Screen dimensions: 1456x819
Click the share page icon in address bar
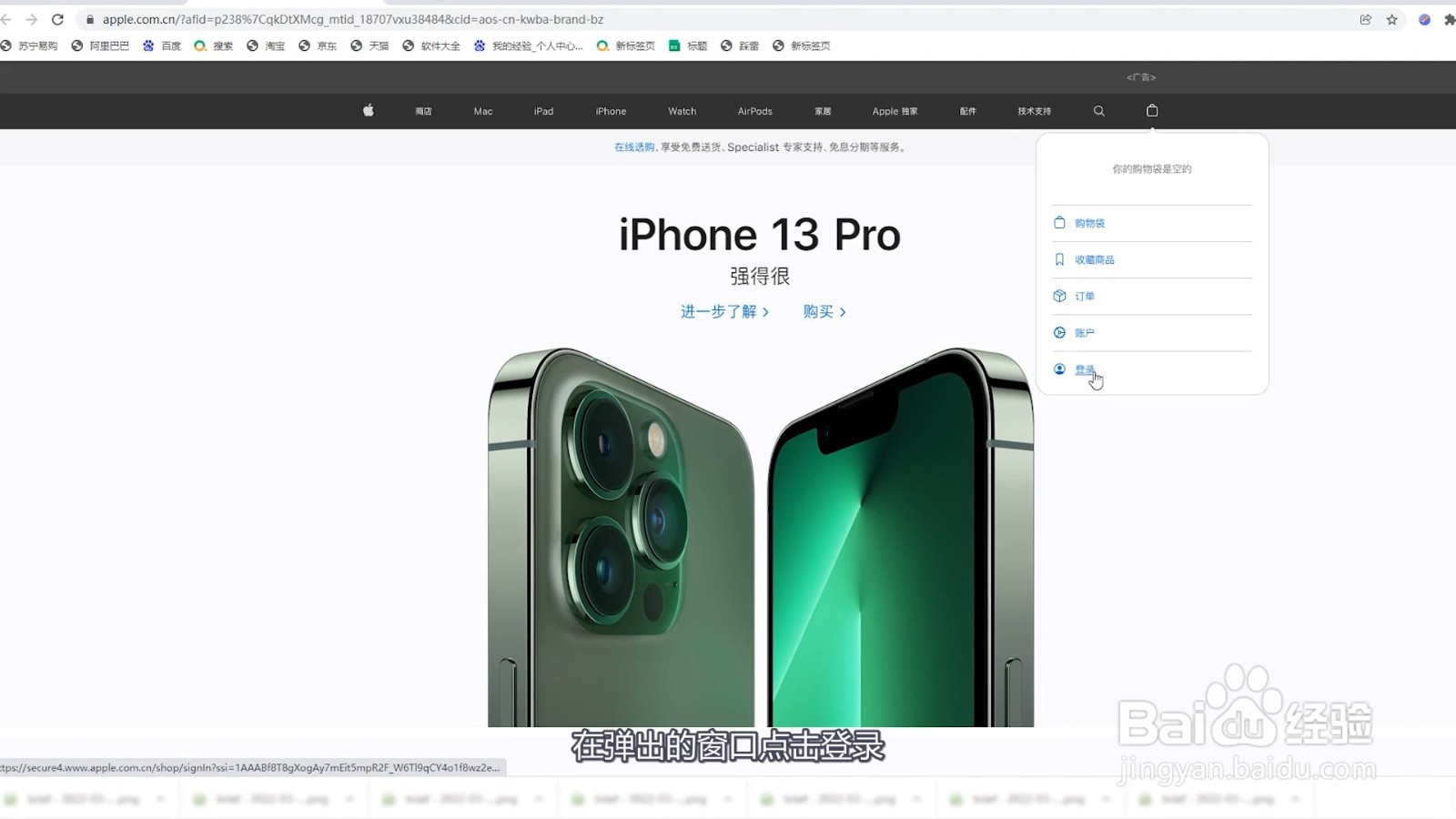pyautogui.click(x=1366, y=19)
